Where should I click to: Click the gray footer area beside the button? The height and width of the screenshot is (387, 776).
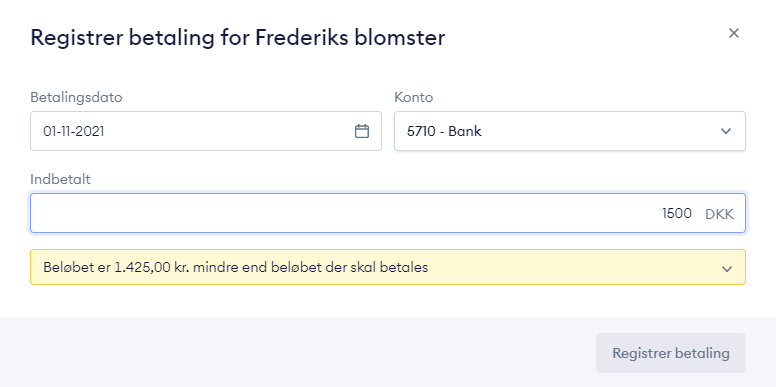[x=297, y=352]
